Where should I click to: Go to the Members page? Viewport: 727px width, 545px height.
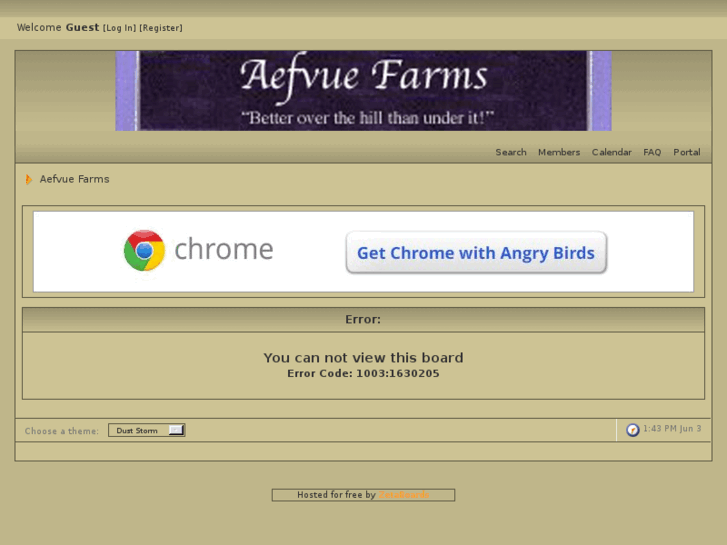click(x=559, y=152)
